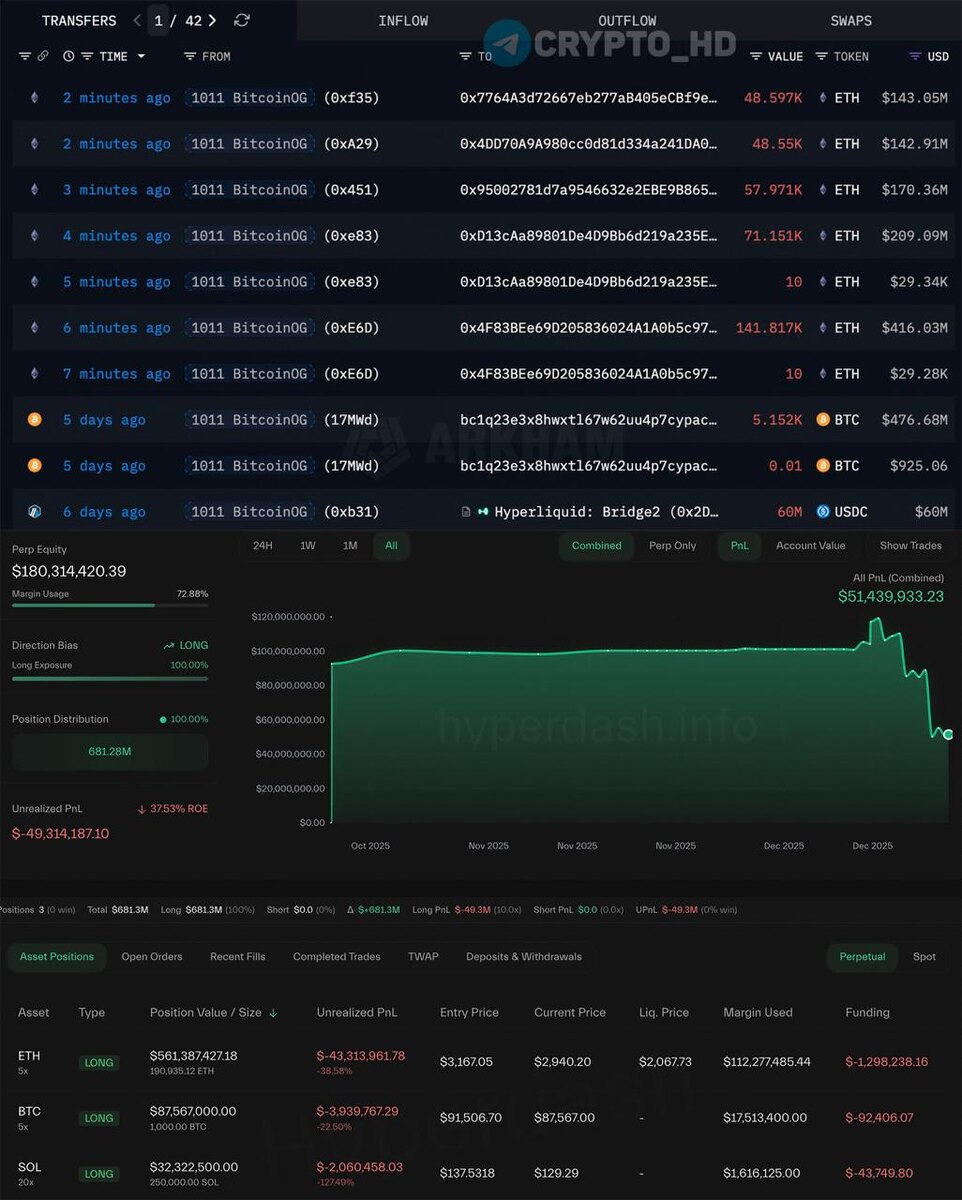Open recipient address 0x7764A3d72667eb277aB405eCBf9e
Image resolution: width=962 pixels, height=1200 pixels.
(589, 98)
